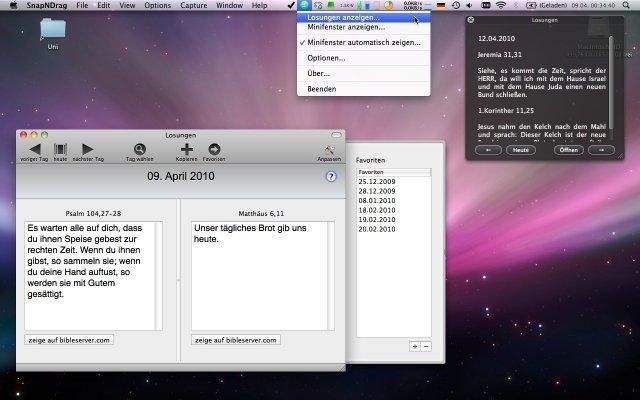Click the 'heute' today toolbar icon
Viewport: 640px width, 400px height.
coord(60,149)
